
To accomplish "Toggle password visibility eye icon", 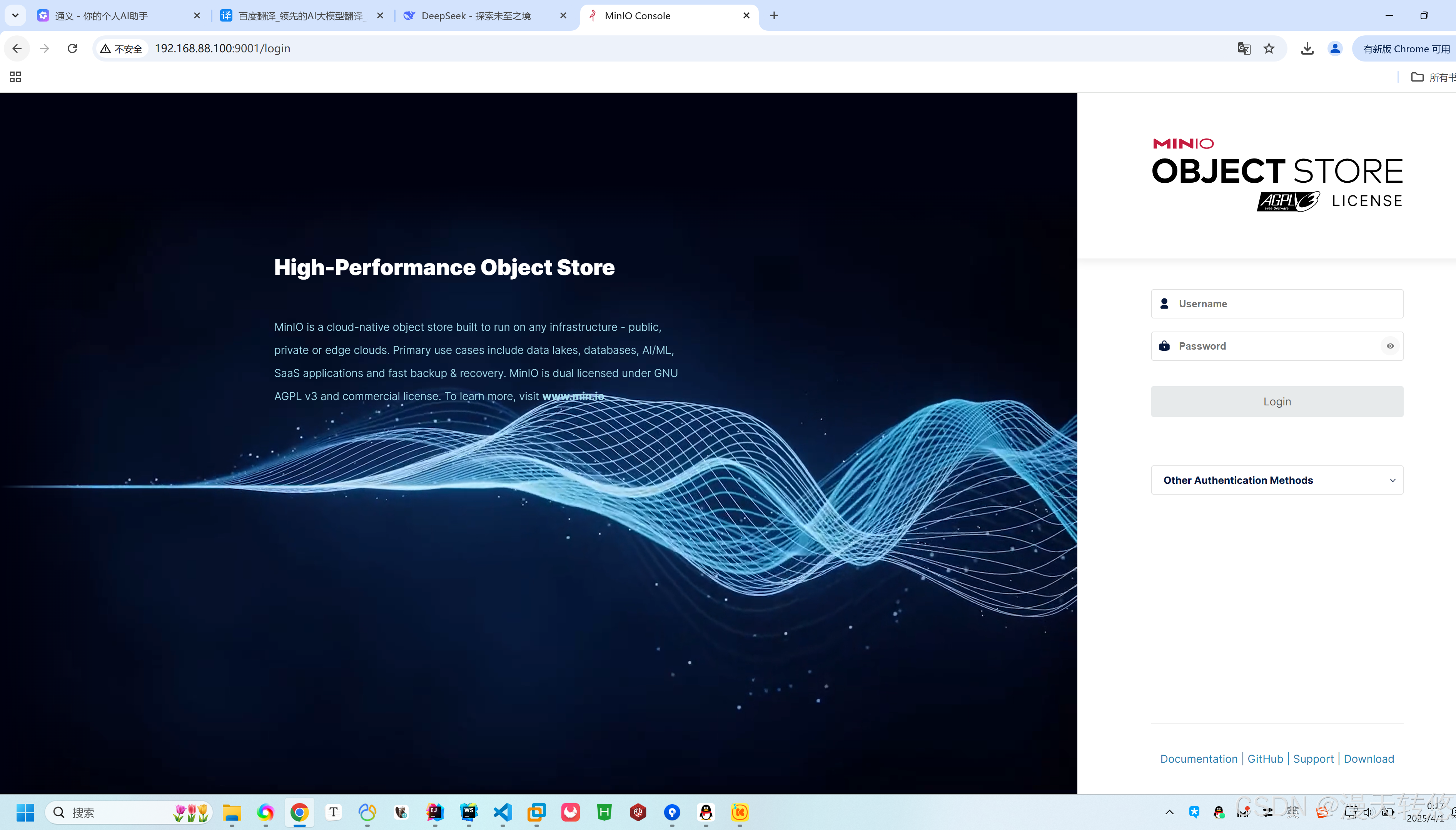I will (x=1390, y=346).
